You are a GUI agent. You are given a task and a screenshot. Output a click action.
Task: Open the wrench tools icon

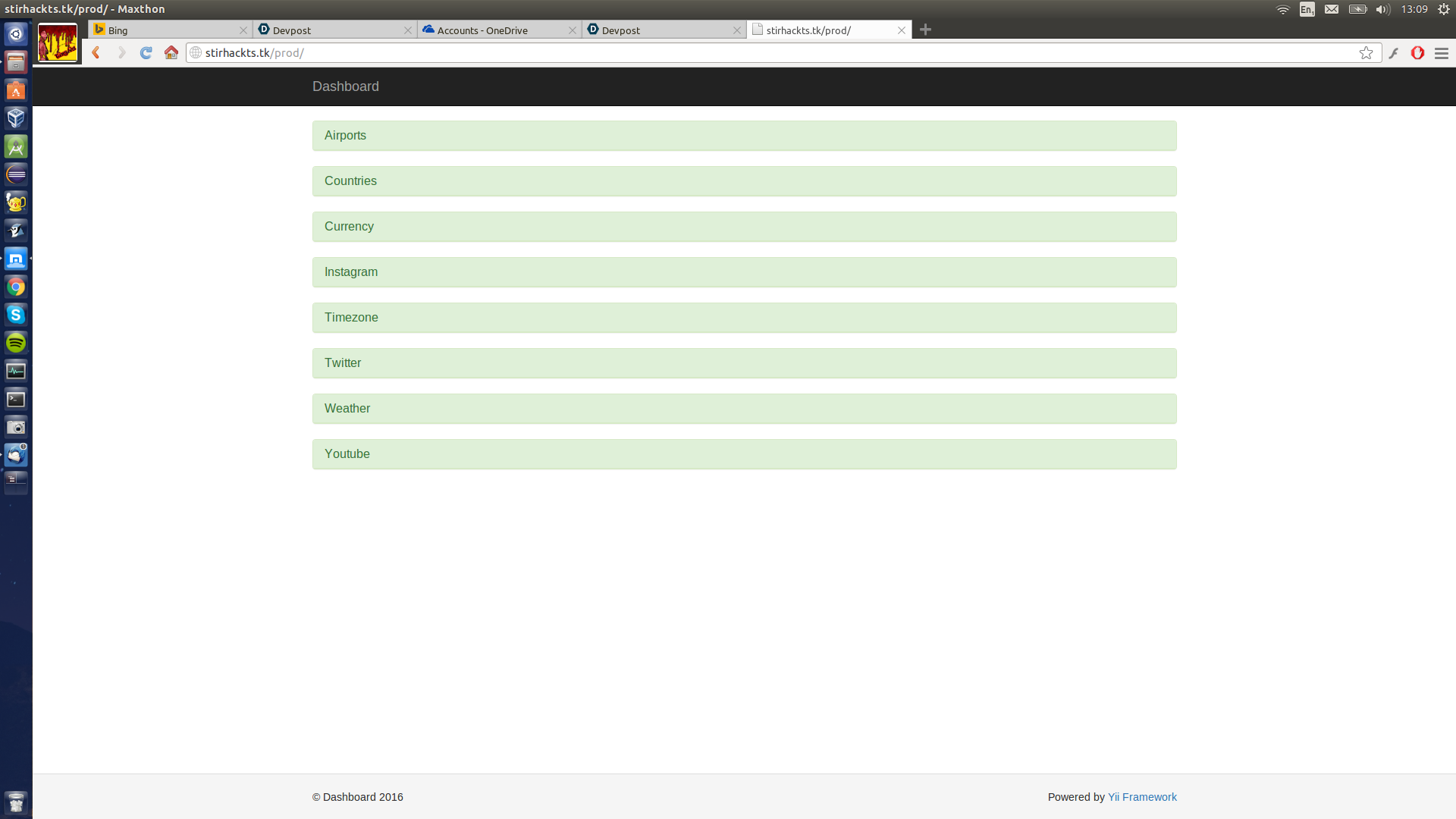tap(1394, 53)
